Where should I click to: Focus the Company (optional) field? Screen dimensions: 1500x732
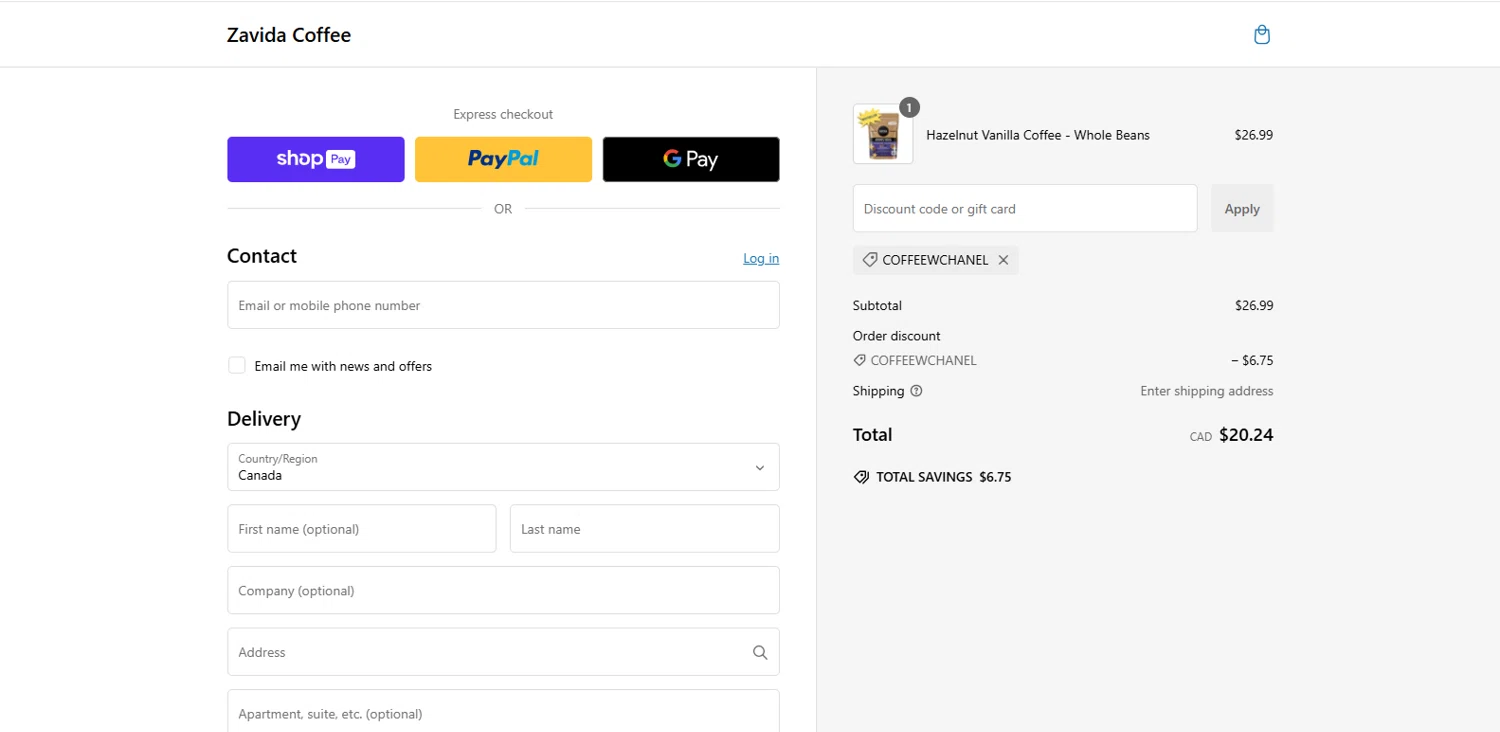[x=503, y=590]
